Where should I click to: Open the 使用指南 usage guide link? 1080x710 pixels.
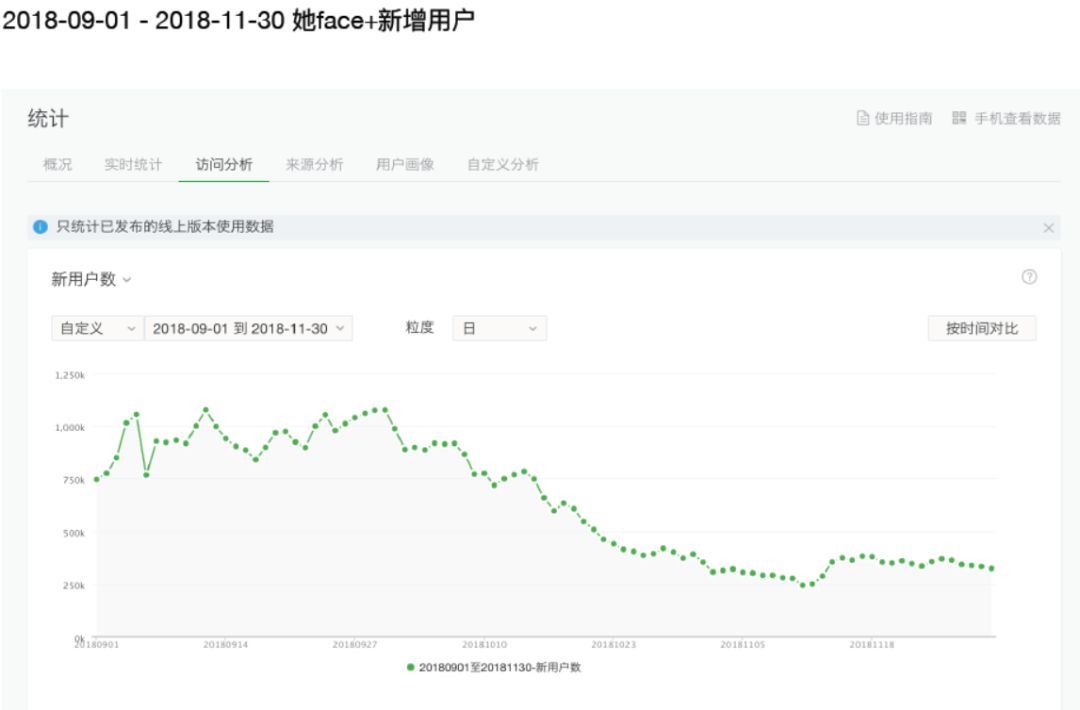[894, 118]
